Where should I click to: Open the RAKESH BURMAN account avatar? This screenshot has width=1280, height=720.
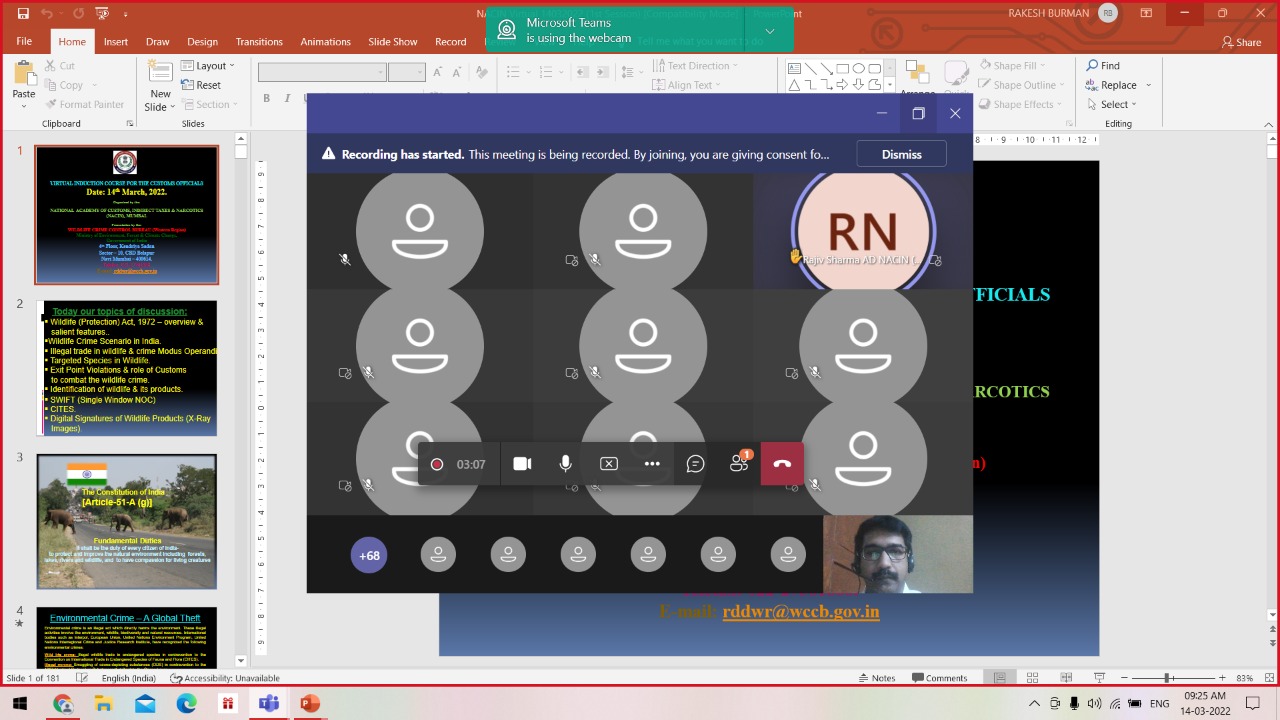coord(1107,13)
